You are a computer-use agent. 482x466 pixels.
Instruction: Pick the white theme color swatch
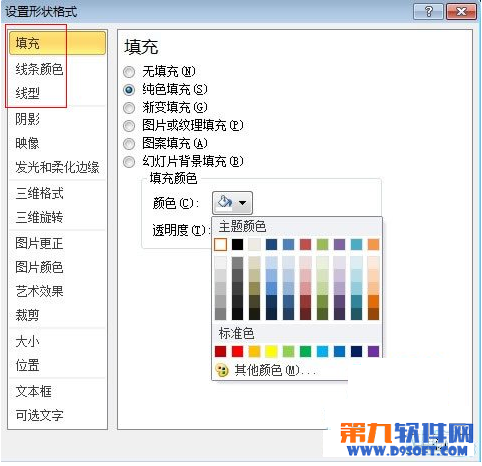pyautogui.click(x=220, y=244)
